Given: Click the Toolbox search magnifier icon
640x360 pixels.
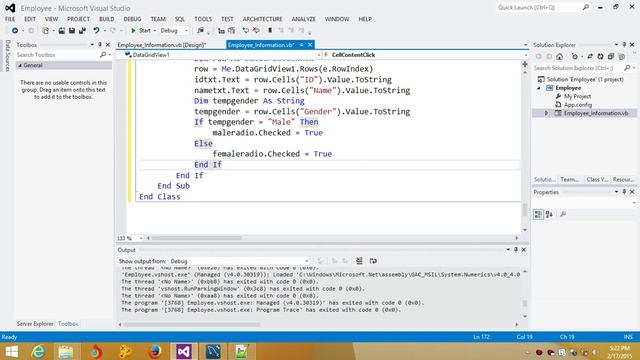Looking at the screenshot, I should click(x=102, y=55).
